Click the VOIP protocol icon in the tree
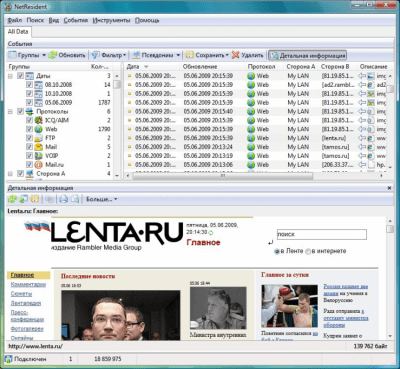 (x=39, y=156)
